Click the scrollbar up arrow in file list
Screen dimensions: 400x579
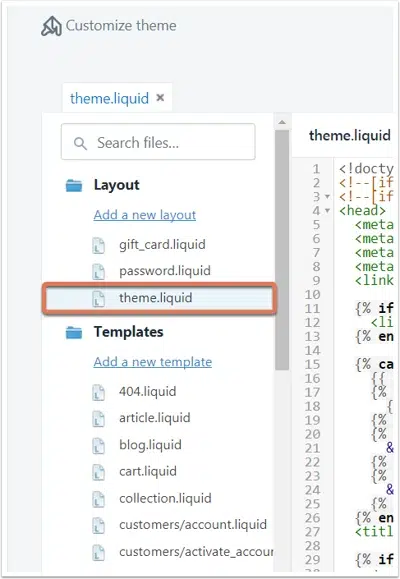[282, 122]
